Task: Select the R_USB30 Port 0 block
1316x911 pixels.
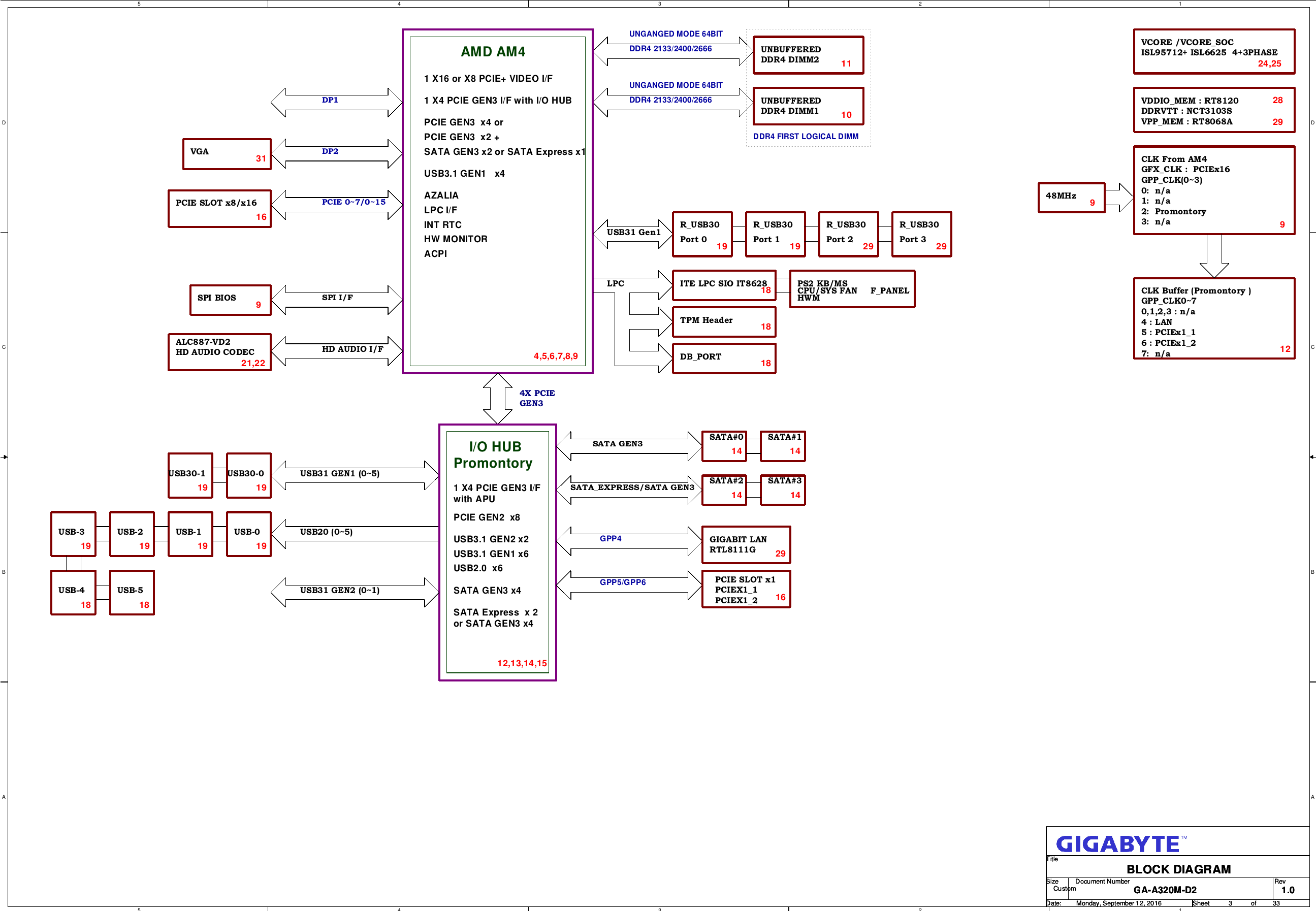Action: [701, 235]
